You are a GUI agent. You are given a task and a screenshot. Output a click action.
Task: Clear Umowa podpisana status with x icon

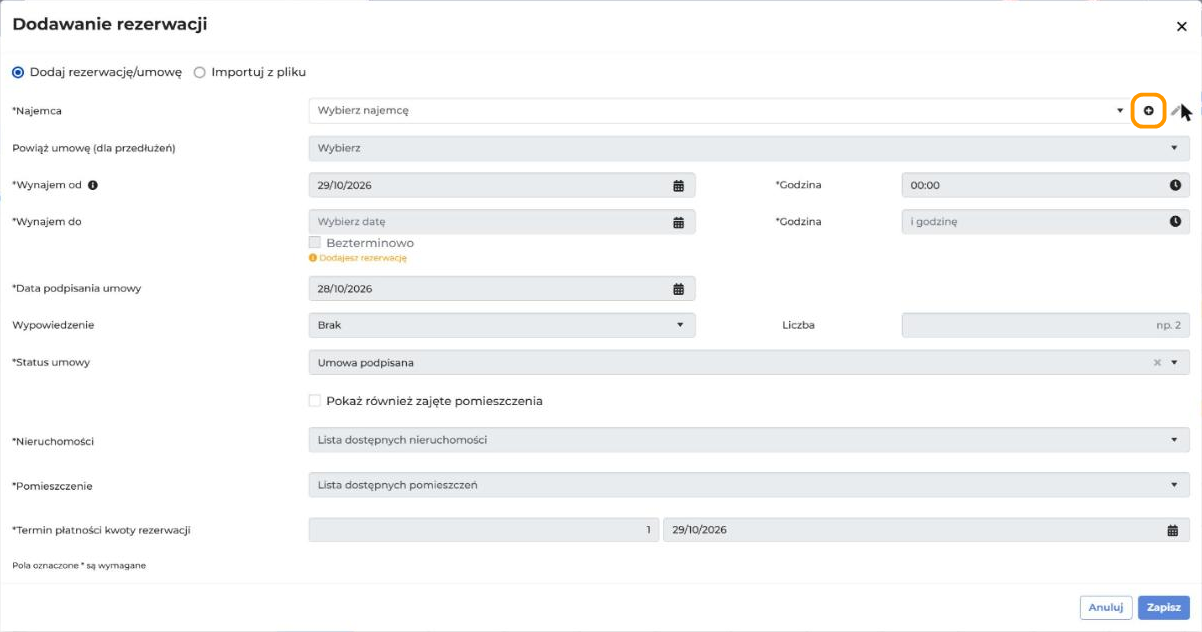pos(1157,363)
